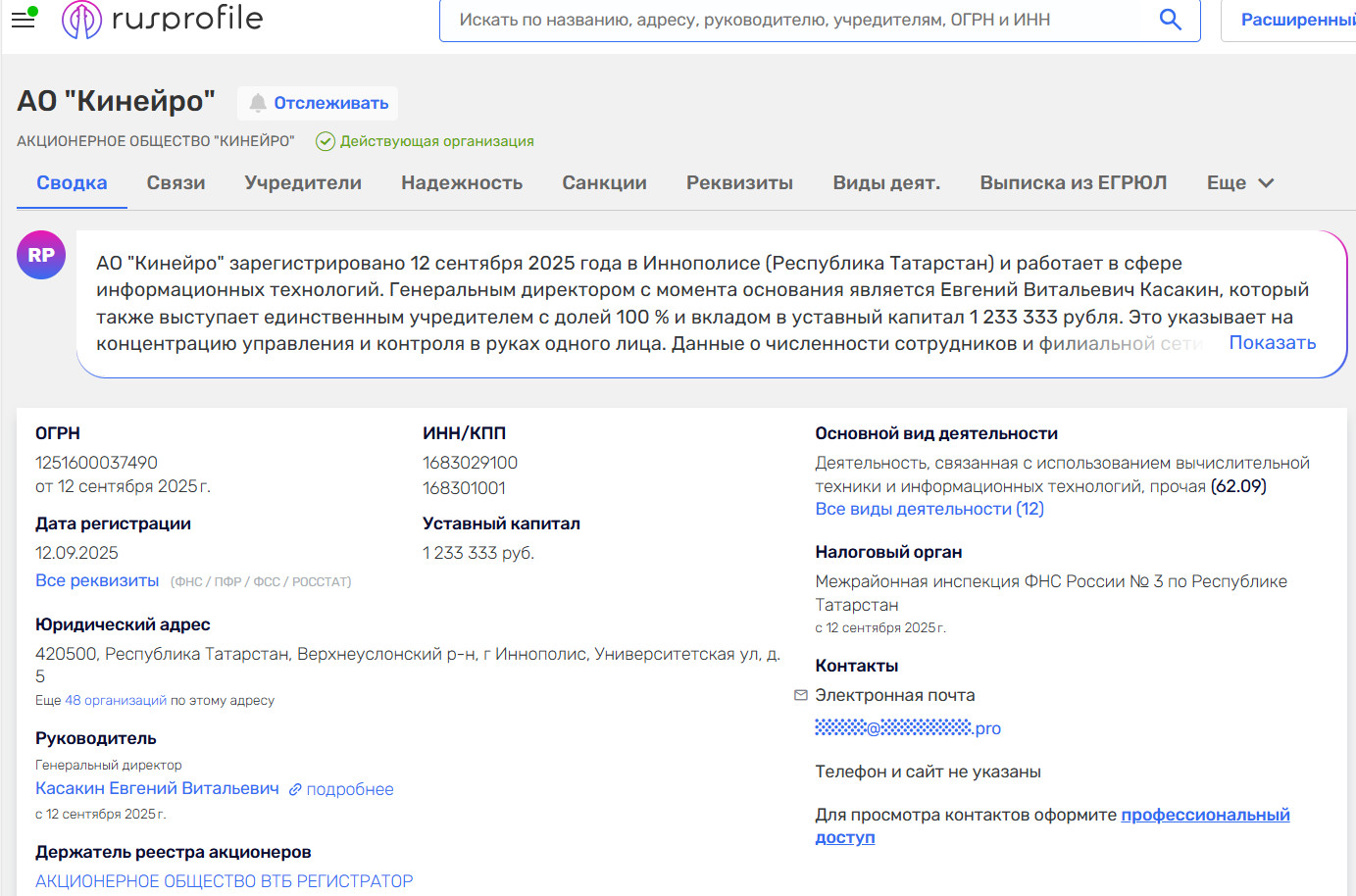Expand full summary with 'Показать'
This screenshot has height=896, width=1356.
coord(1272,343)
